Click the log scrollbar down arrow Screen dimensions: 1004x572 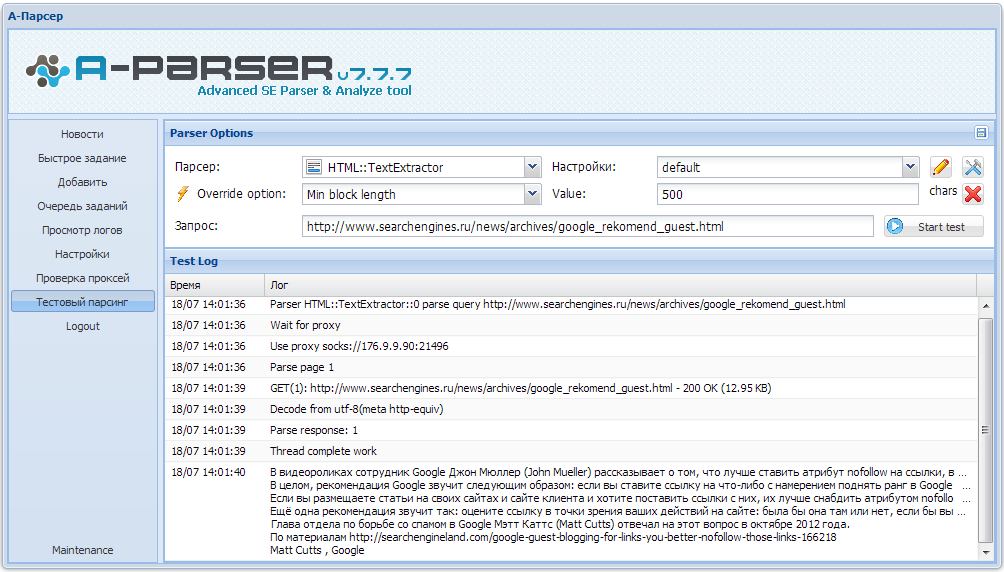985,552
